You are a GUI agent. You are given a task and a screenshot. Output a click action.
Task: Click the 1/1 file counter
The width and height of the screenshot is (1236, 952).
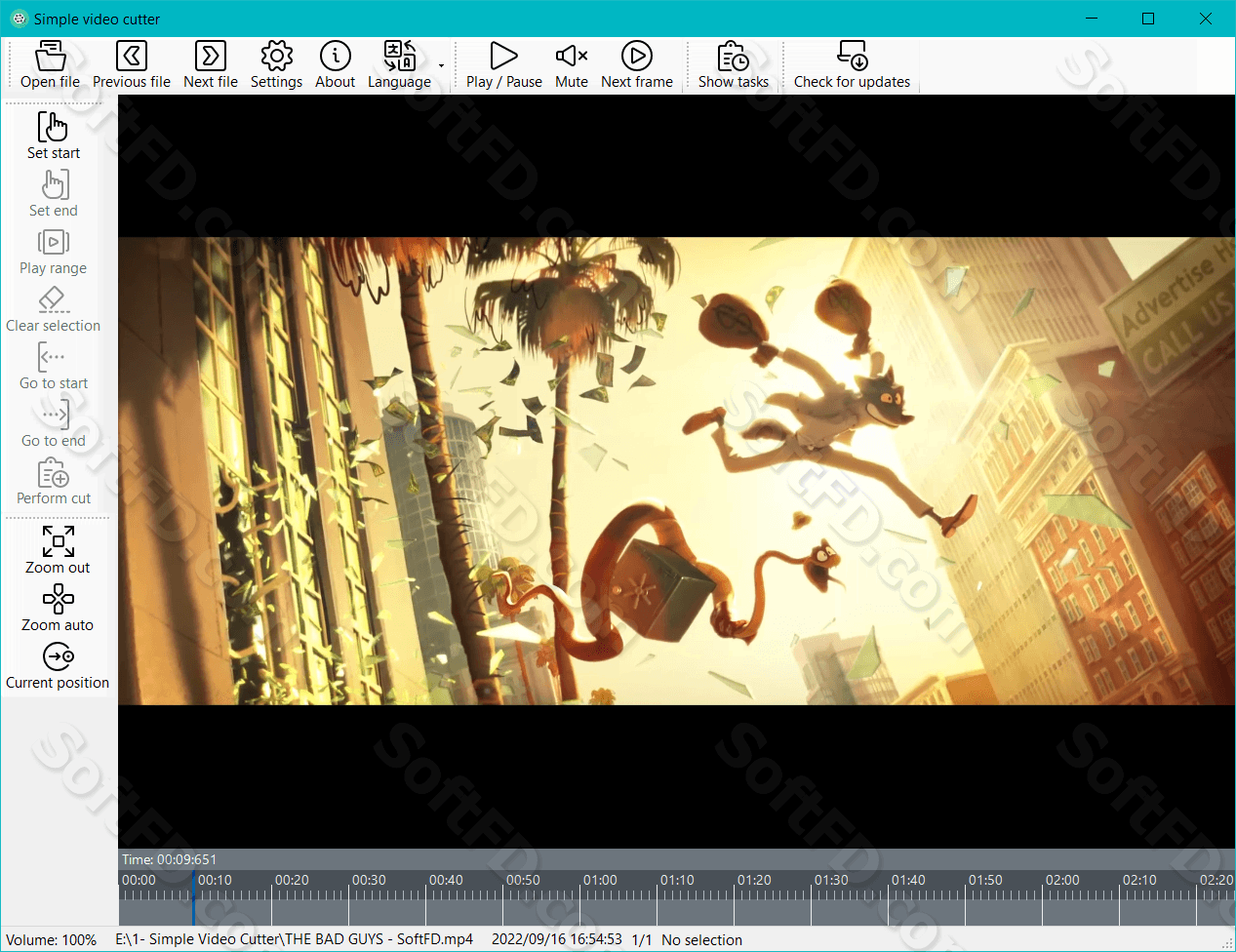tap(642, 940)
